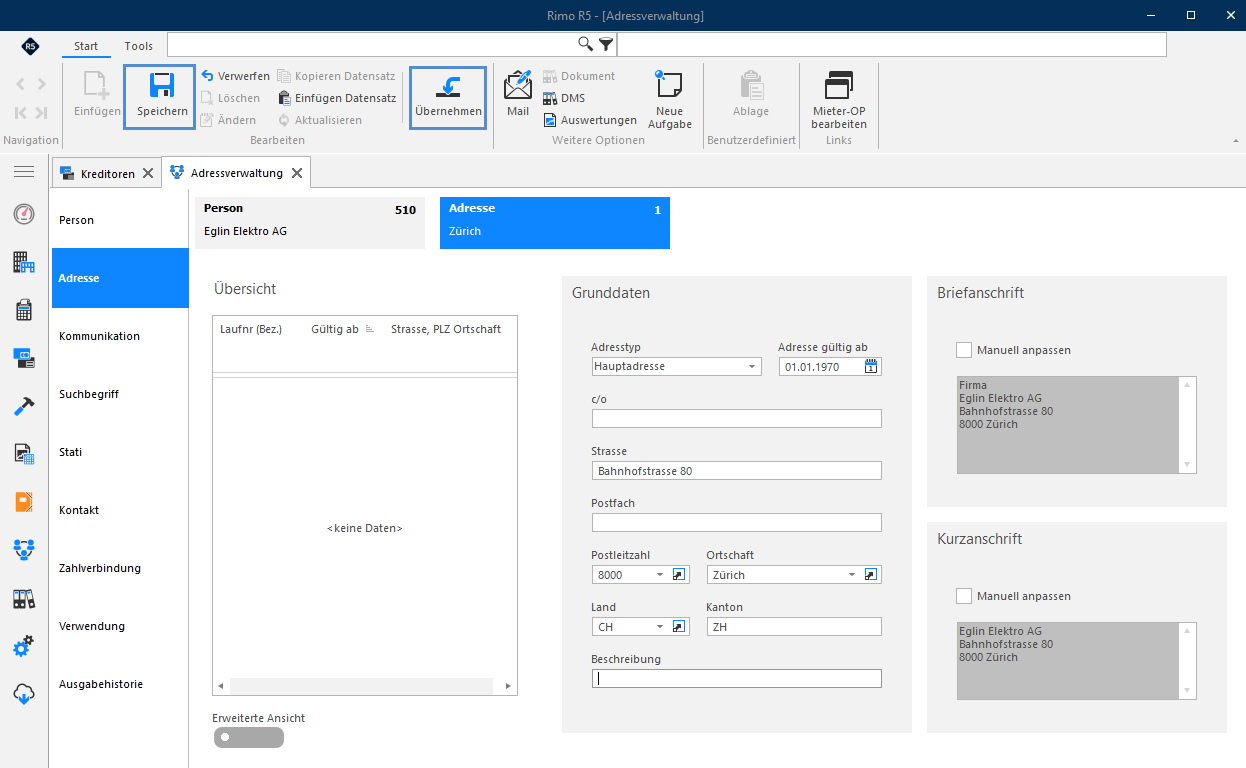
Task: Open the Zahlverbindung section
Action: 119,568
